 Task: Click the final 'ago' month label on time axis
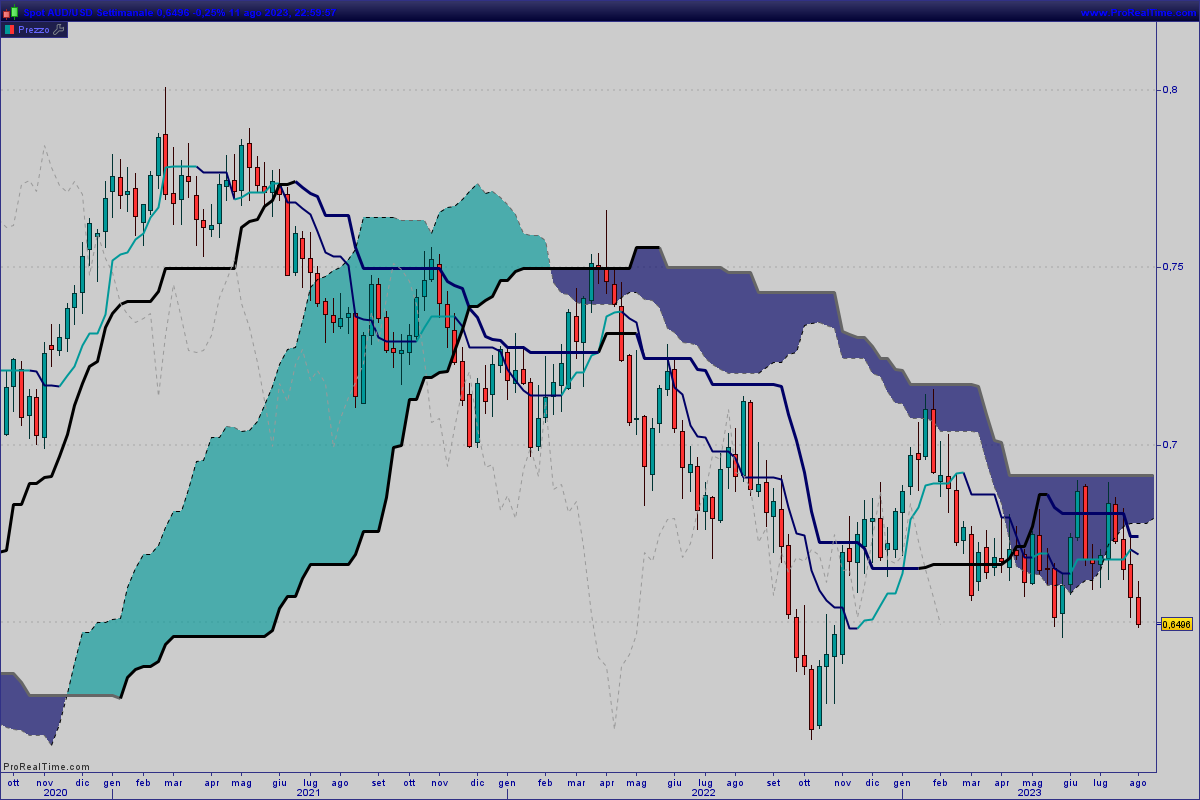point(1138,782)
